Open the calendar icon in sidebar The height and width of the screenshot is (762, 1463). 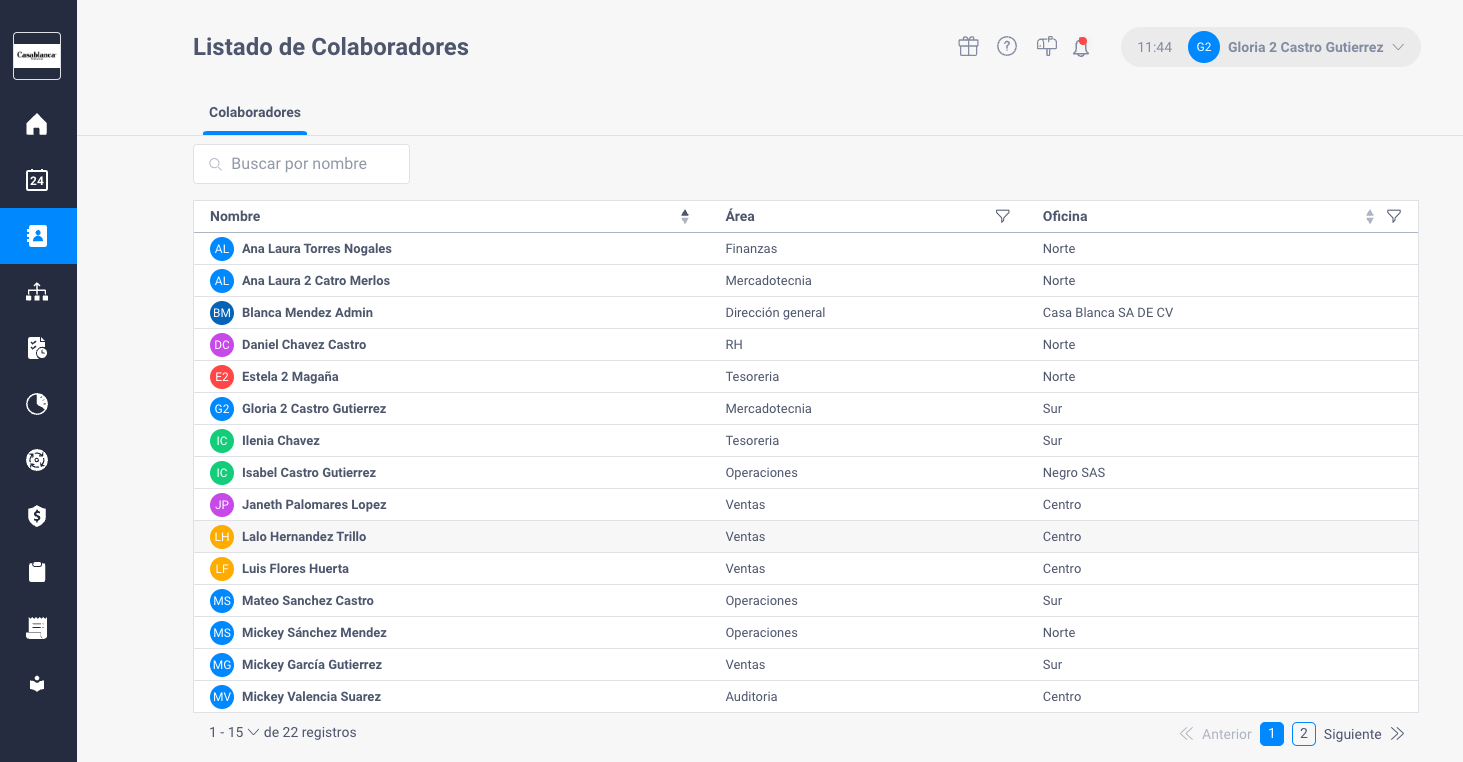pyautogui.click(x=37, y=180)
